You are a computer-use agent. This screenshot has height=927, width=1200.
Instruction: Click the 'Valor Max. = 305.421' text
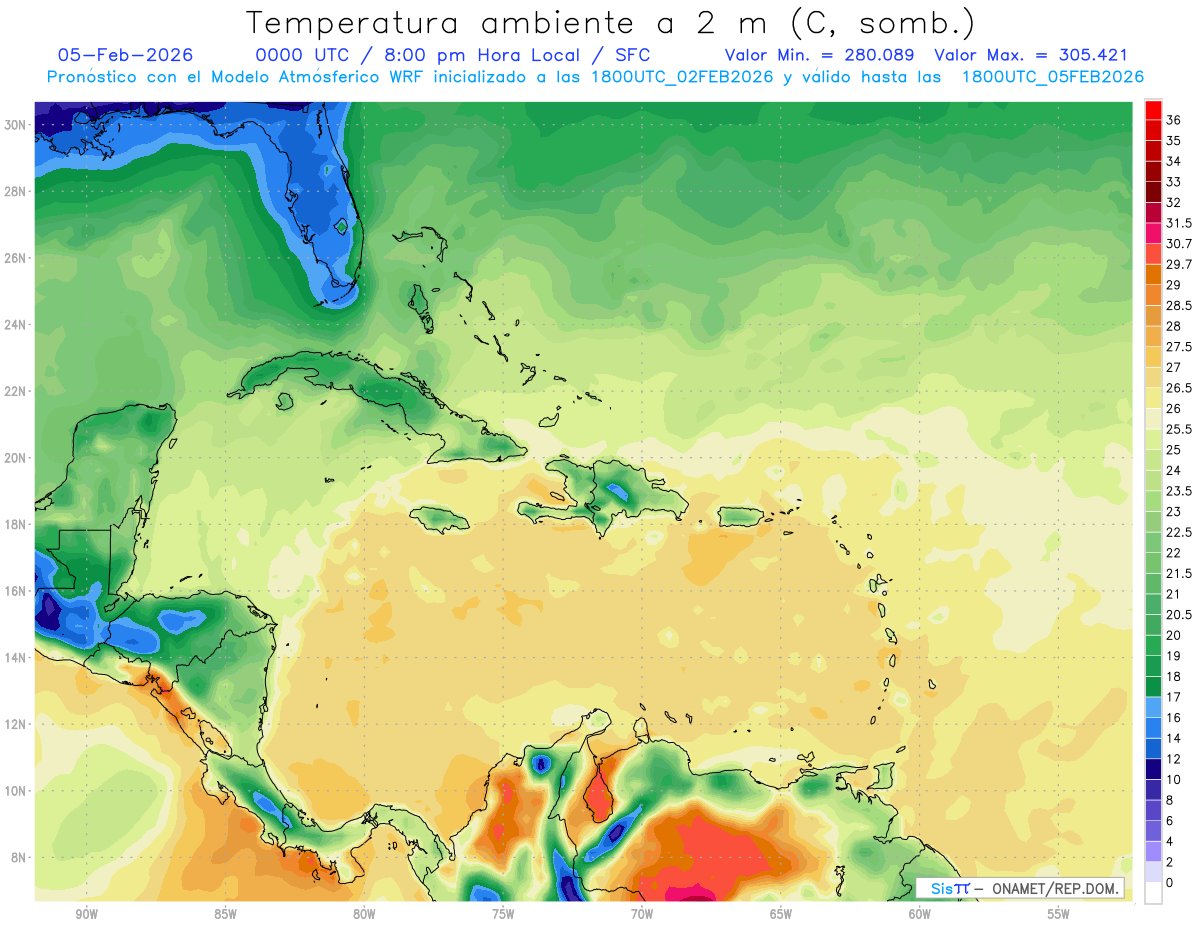(x=1031, y=55)
